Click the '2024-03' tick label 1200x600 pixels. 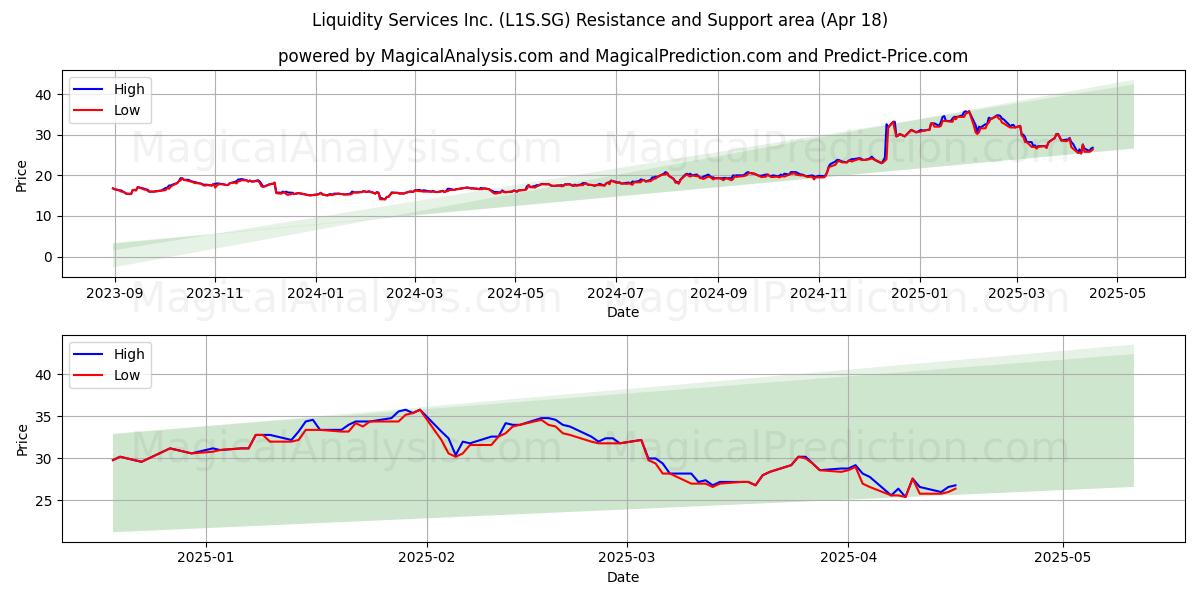tap(415, 294)
